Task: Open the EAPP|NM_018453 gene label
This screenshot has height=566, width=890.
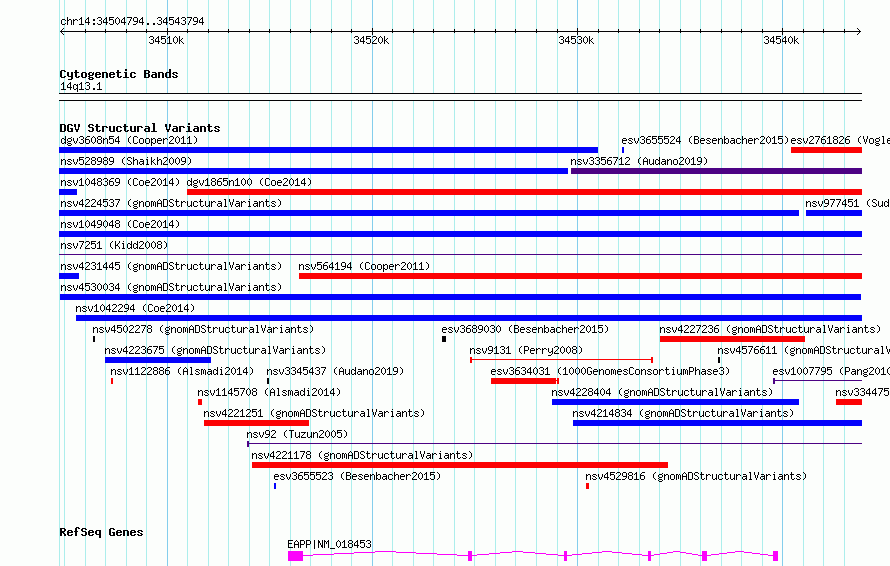Action: tap(330, 544)
